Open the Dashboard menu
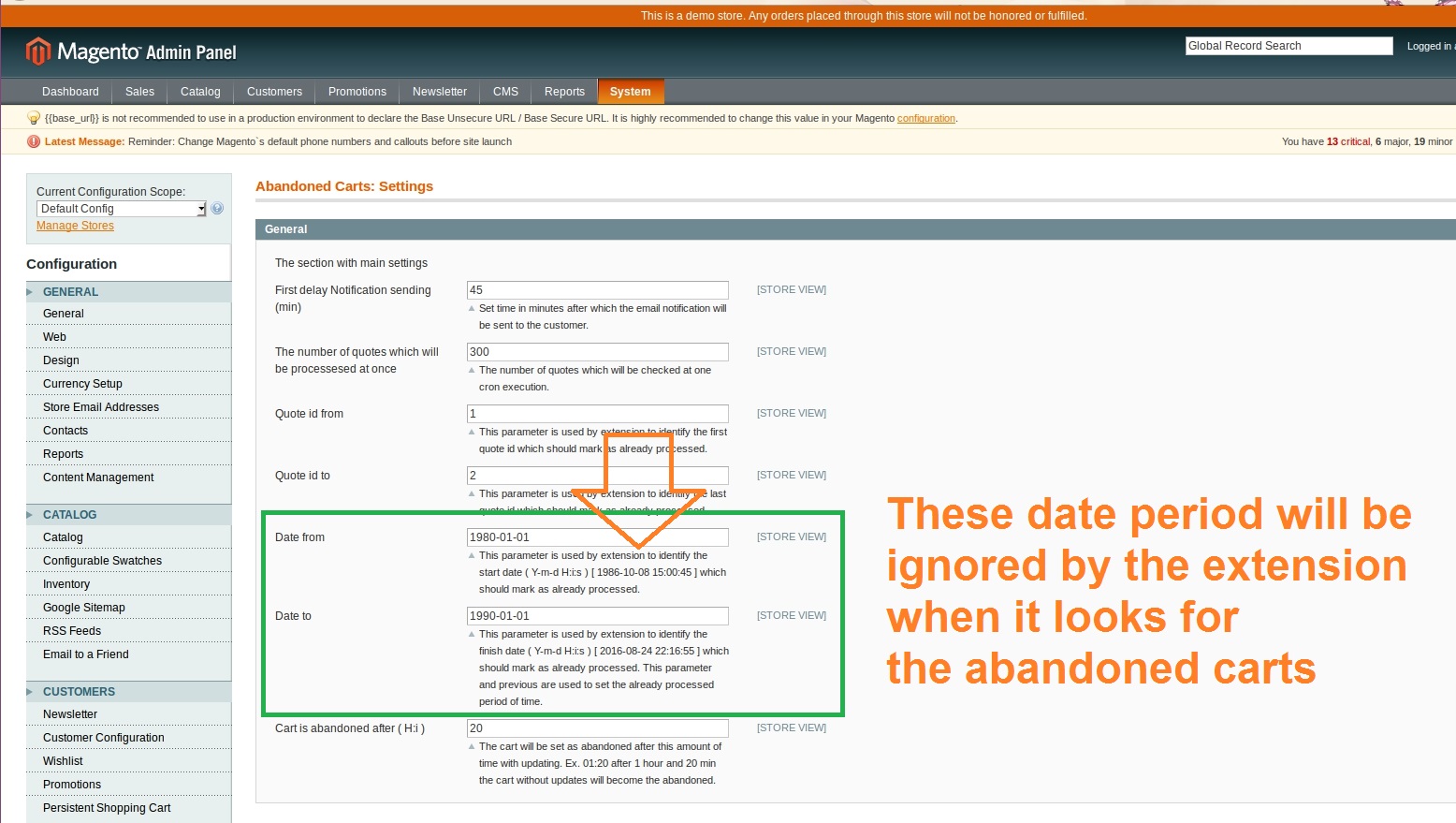Viewport: 1456px width, 823px height. 70,92
